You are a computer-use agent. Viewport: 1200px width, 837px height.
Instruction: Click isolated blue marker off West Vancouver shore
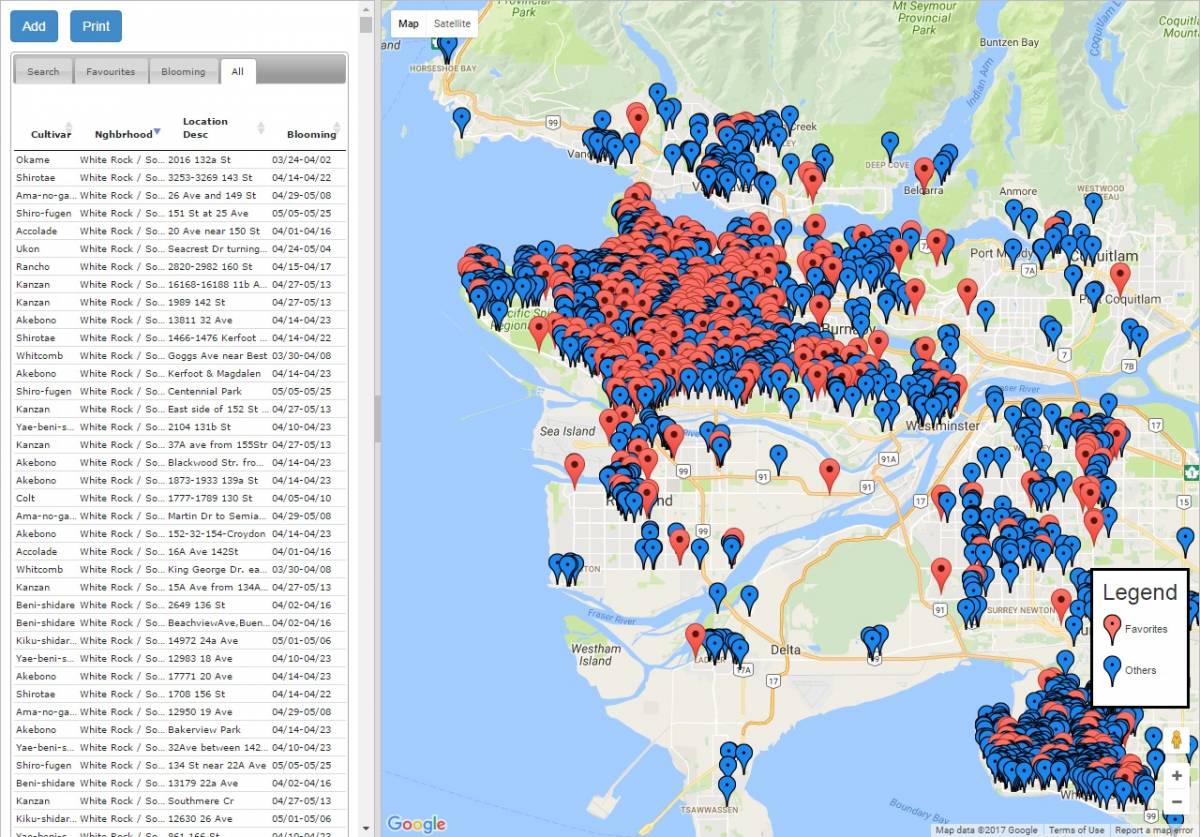[461, 121]
